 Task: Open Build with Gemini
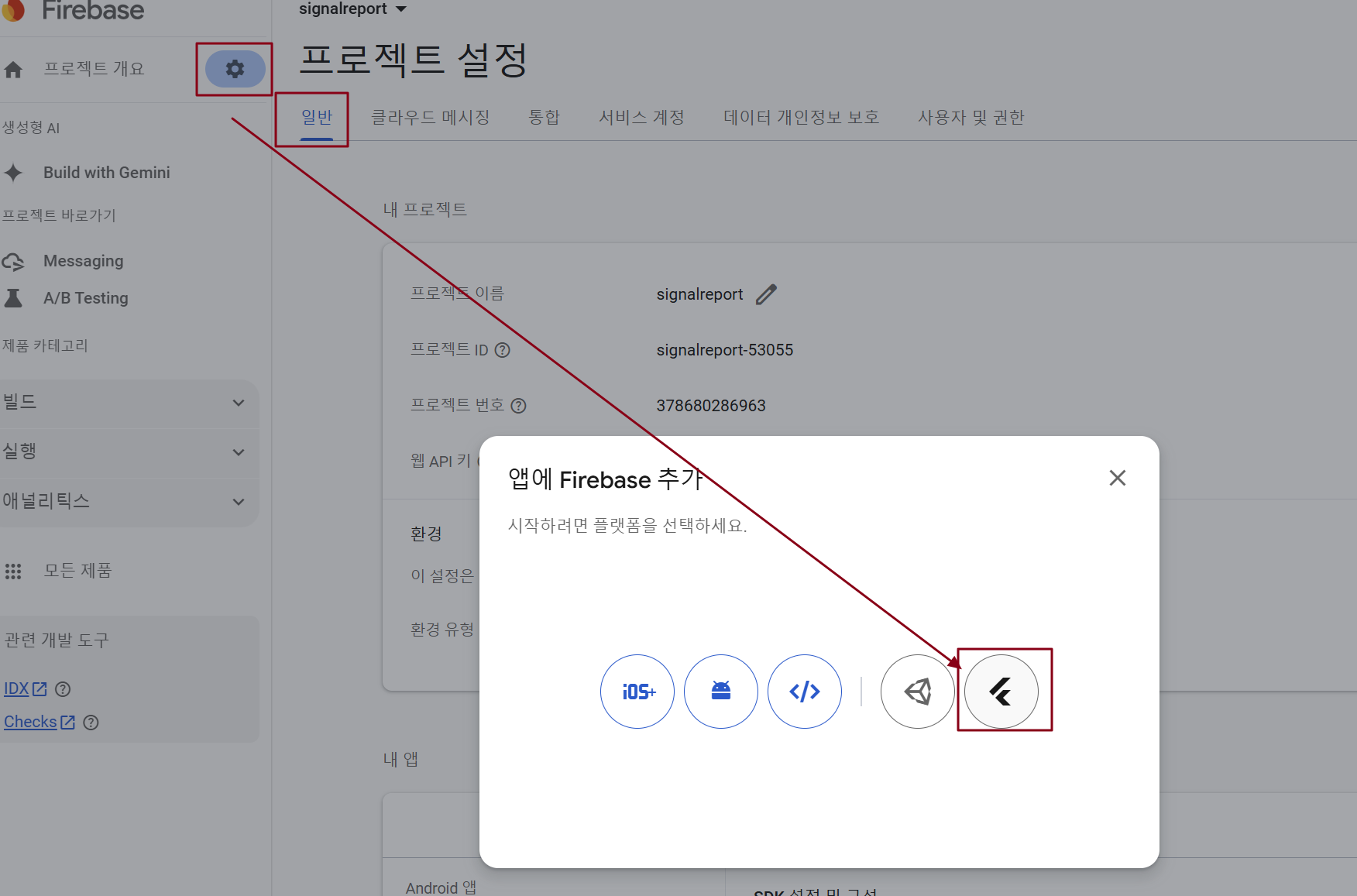pyautogui.click(x=107, y=173)
